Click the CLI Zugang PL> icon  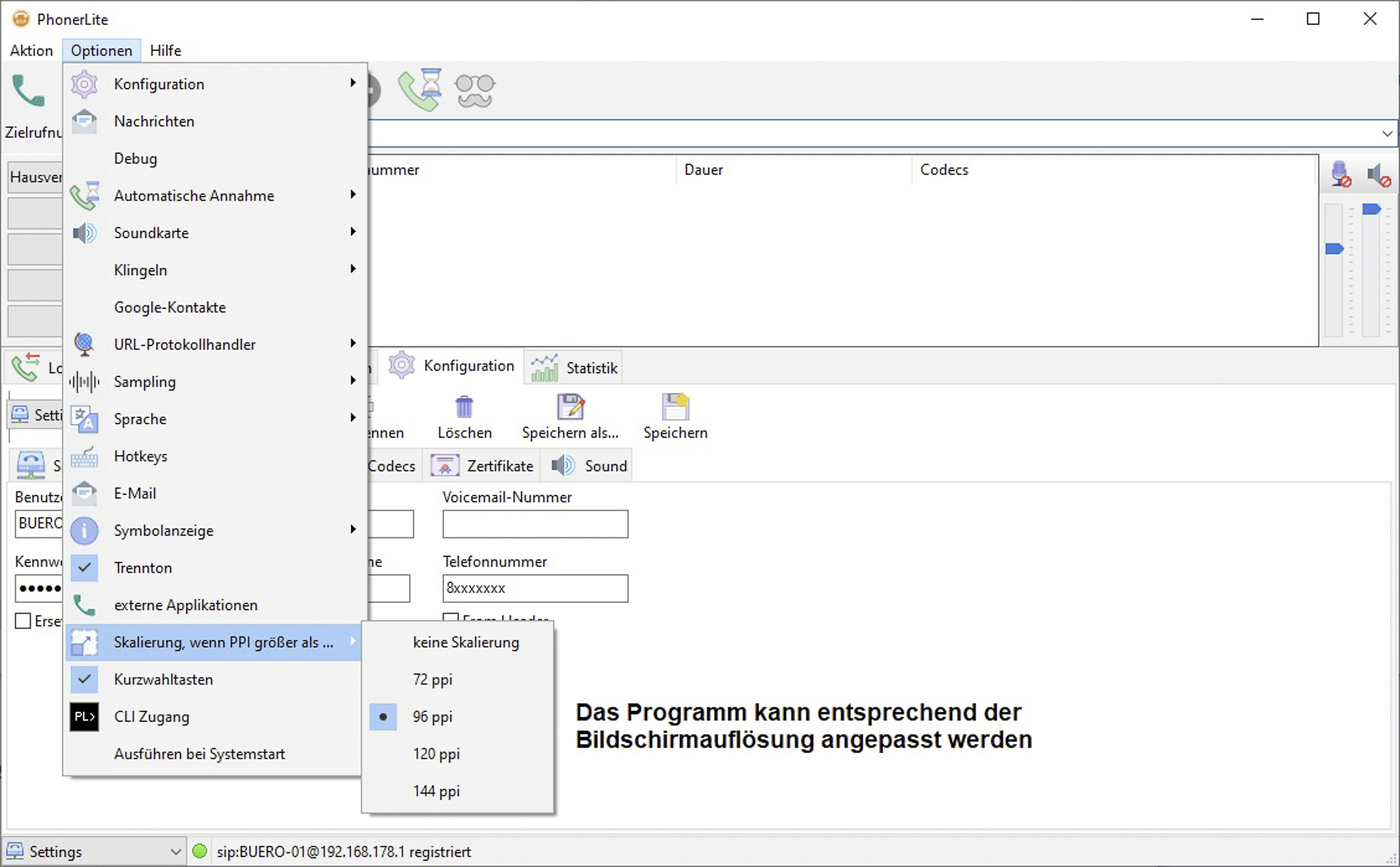click(x=85, y=717)
